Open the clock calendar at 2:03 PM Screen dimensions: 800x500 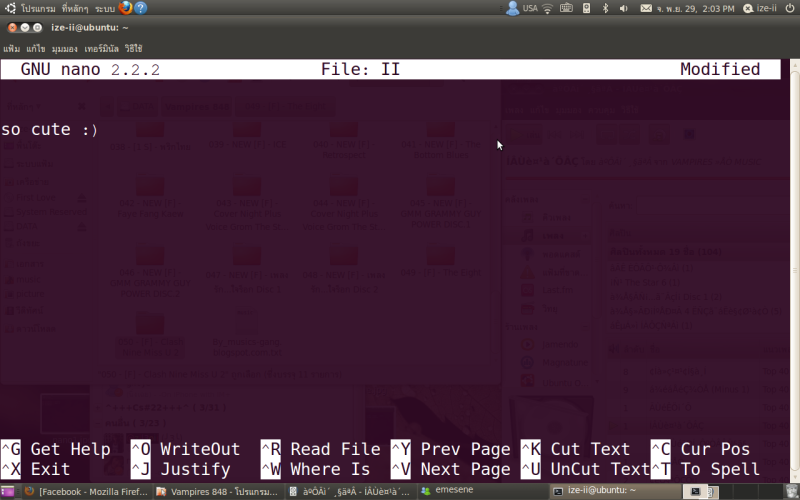click(695, 8)
